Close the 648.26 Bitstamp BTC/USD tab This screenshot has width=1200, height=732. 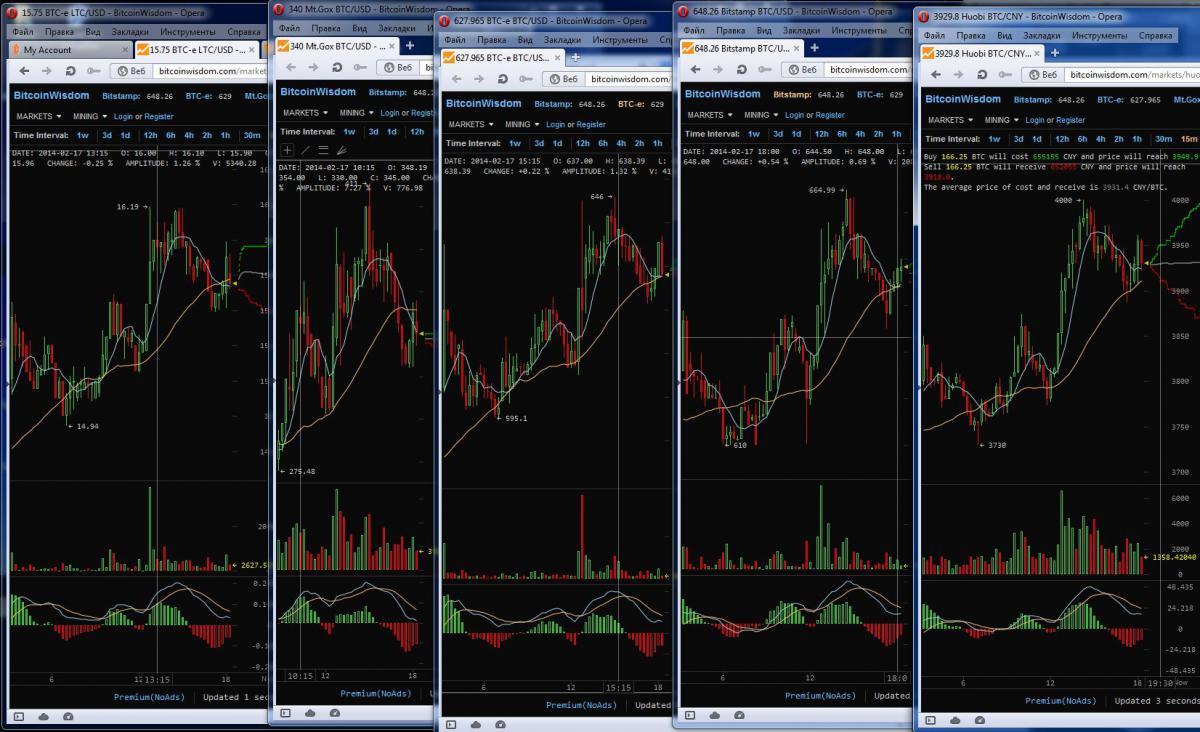pos(797,48)
